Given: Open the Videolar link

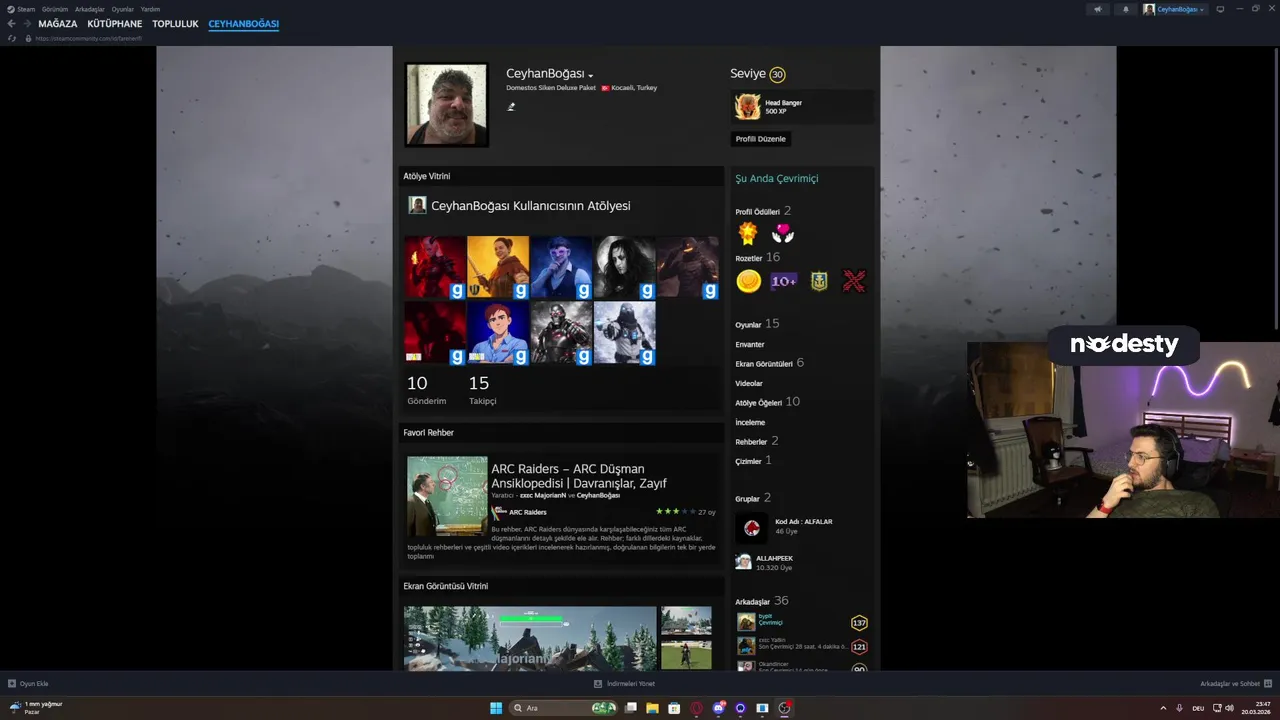Looking at the screenshot, I should coord(749,383).
